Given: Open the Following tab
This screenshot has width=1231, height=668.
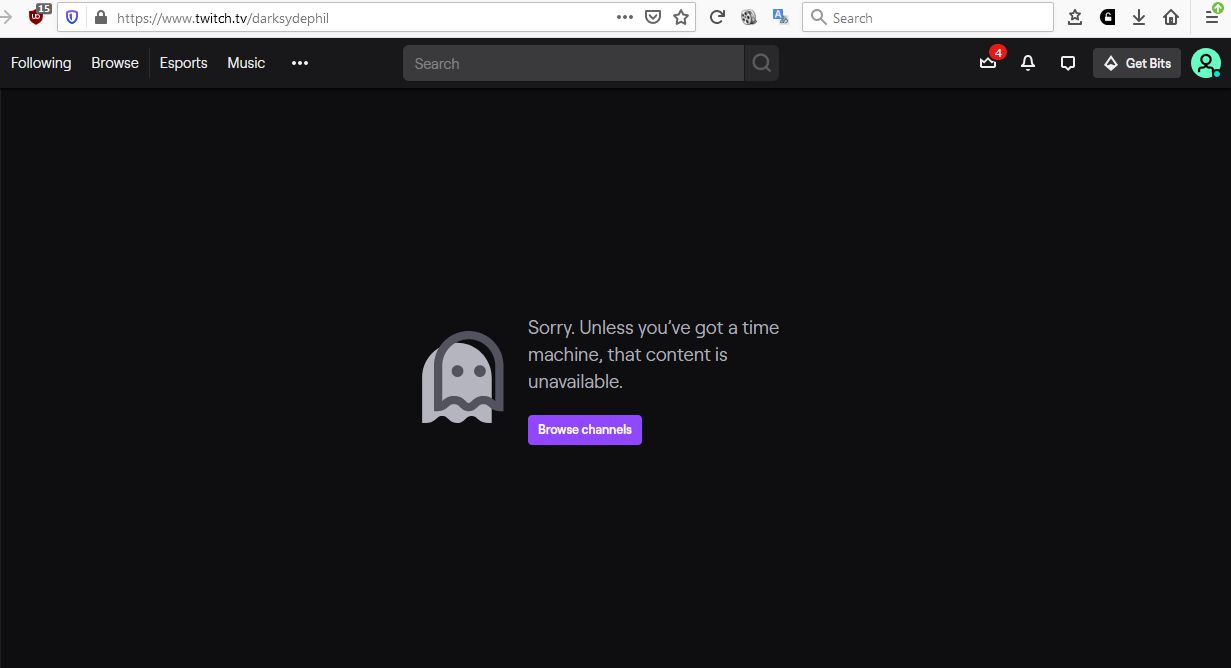Looking at the screenshot, I should click(41, 63).
